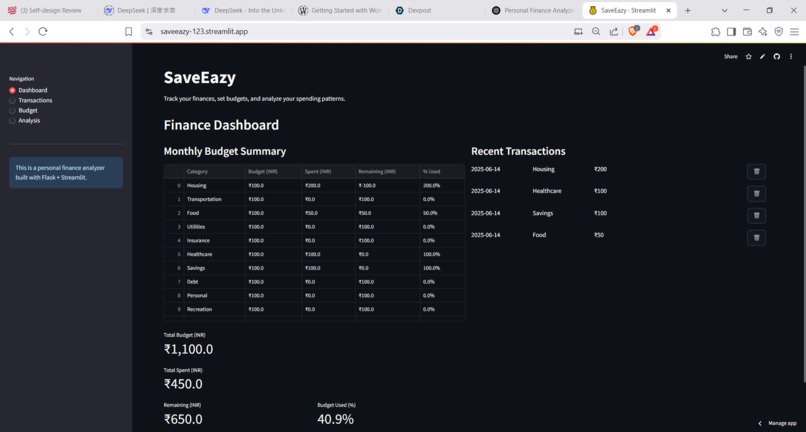806x432 pixels.
Task: Delete the Savings ₹100 transaction
Action: (x=756, y=215)
